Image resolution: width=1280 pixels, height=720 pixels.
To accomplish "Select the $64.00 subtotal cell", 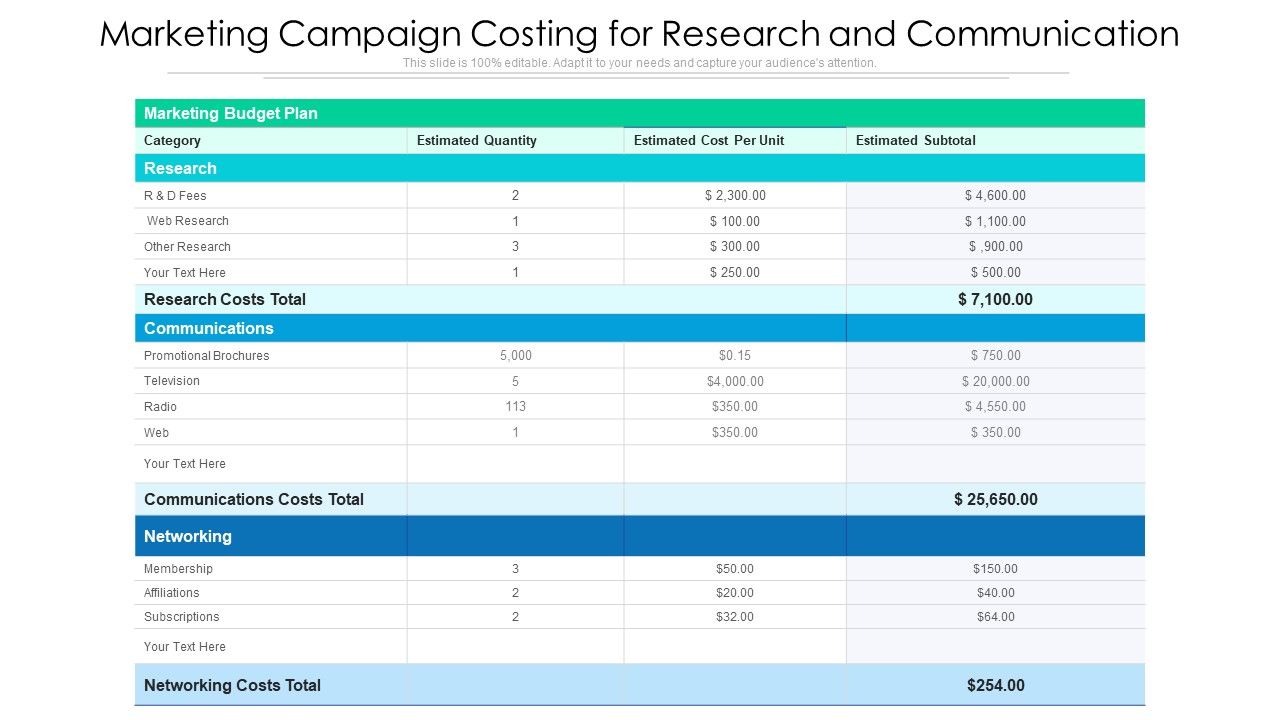I will 995,617.
